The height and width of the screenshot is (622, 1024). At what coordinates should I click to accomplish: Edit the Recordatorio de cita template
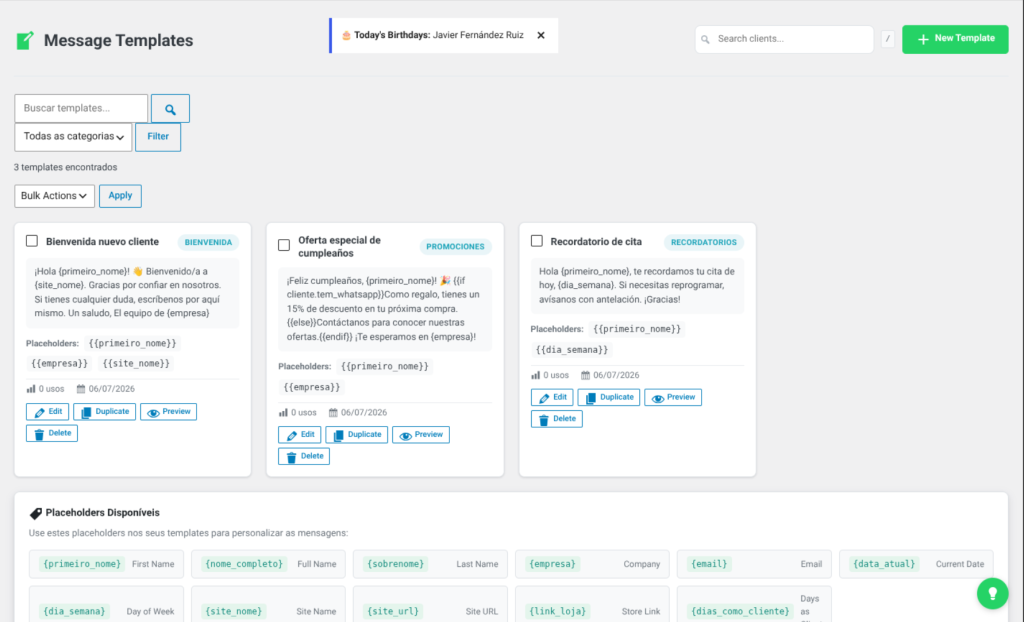(552, 397)
